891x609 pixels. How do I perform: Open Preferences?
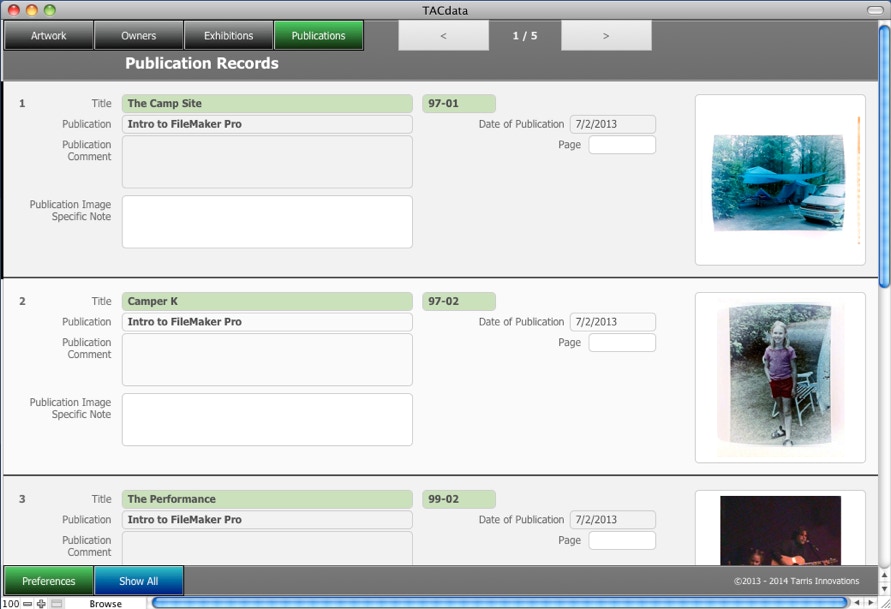click(49, 581)
